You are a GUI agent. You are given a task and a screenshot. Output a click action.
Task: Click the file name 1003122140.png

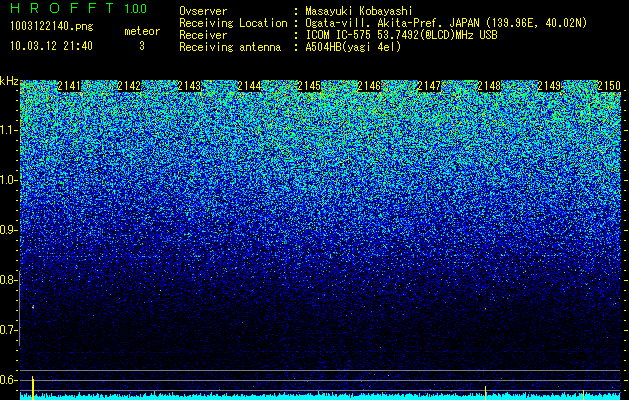tap(52, 26)
